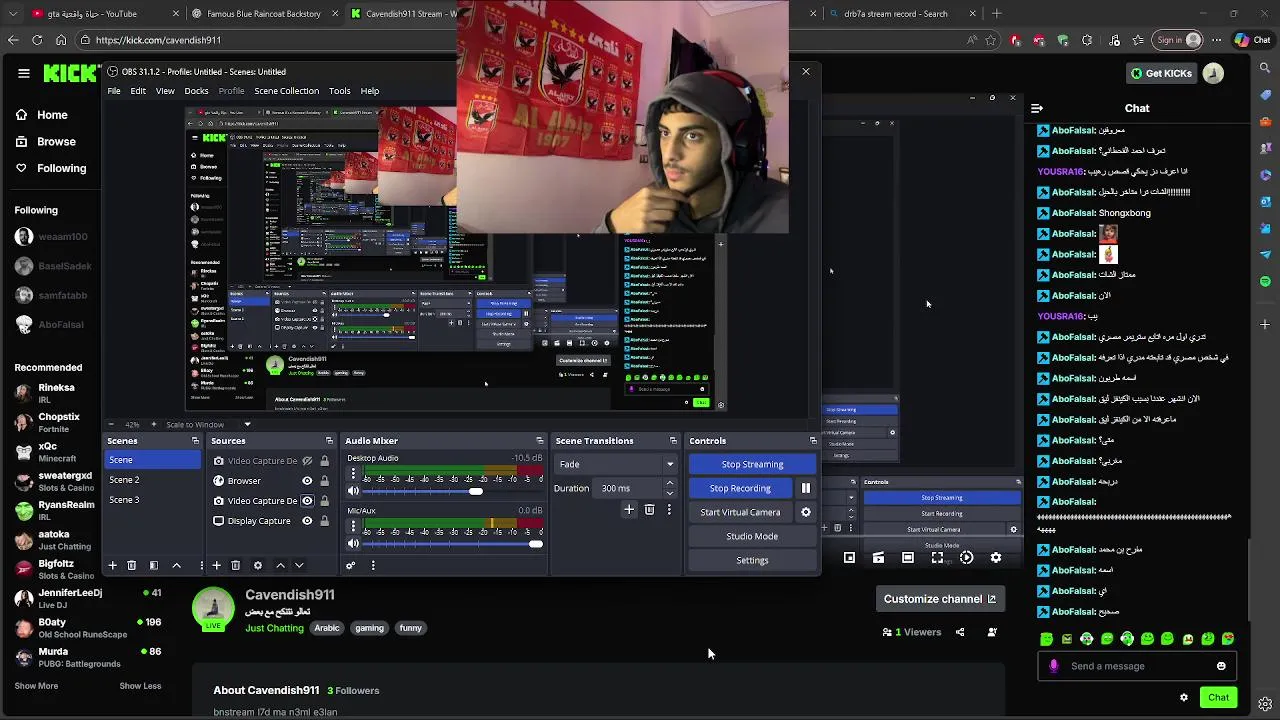This screenshot has height=720, width=1280.
Task: Switch to Famous Blue Raincoat Backstory tab
Action: pos(263,14)
